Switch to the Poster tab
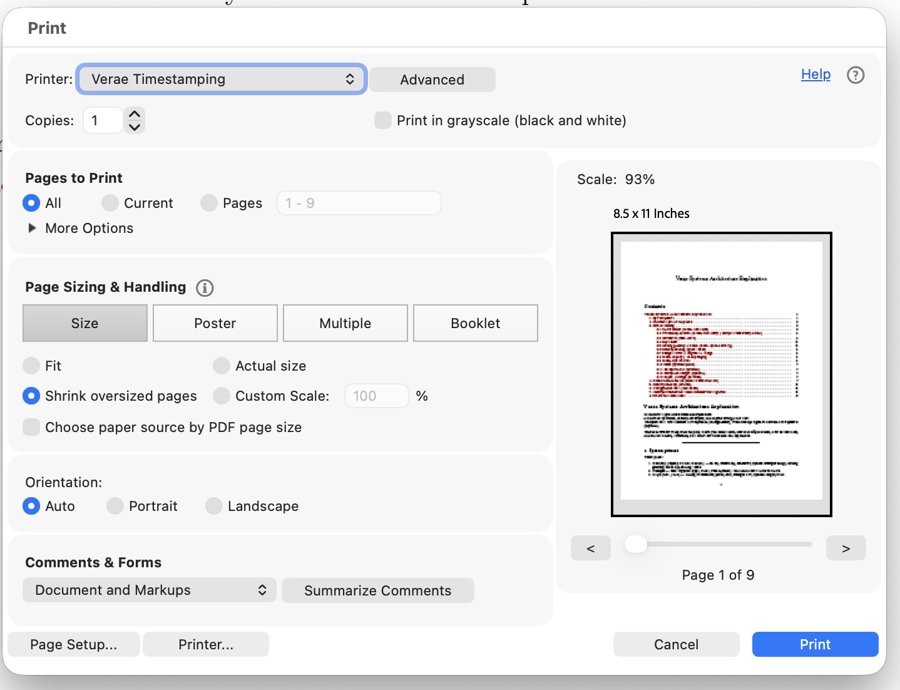900x690 pixels. point(215,323)
